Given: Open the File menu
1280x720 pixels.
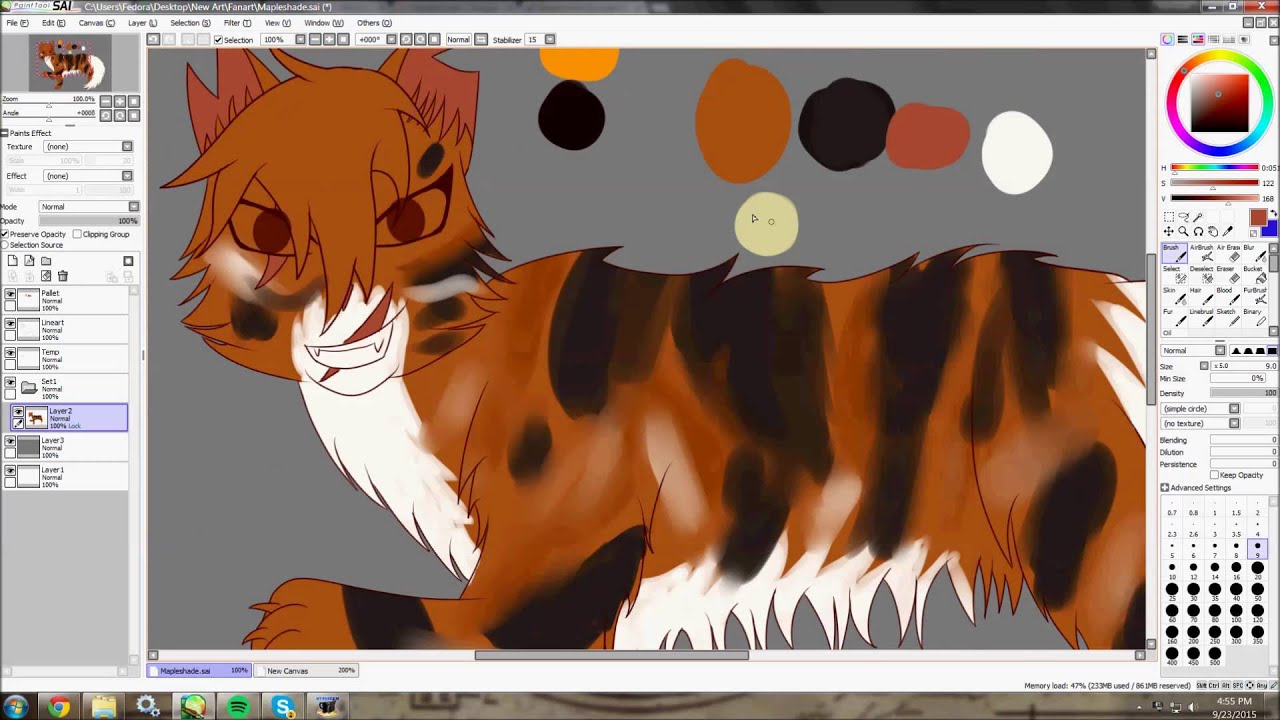Looking at the screenshot, I should 17,23.
